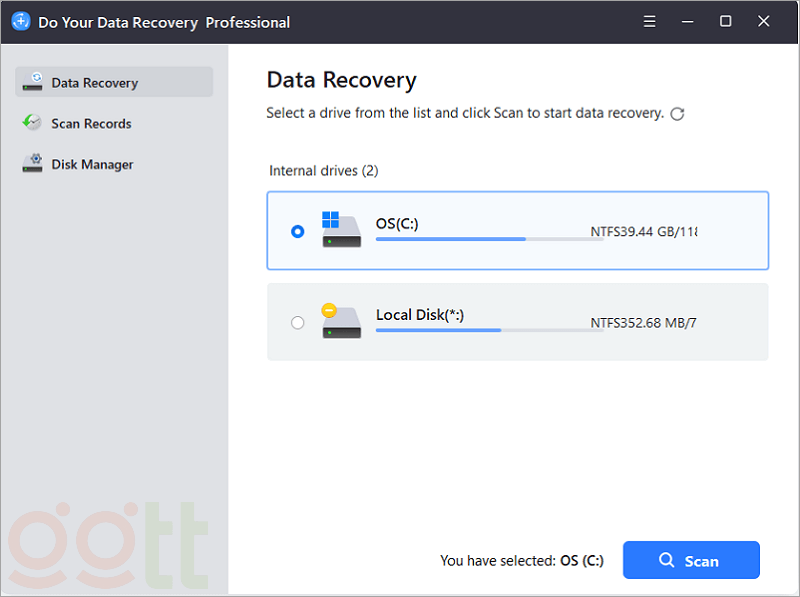This screenshot has width=800, height=597.
Task: Open the Scan Records section
Action: coord(91,124)
